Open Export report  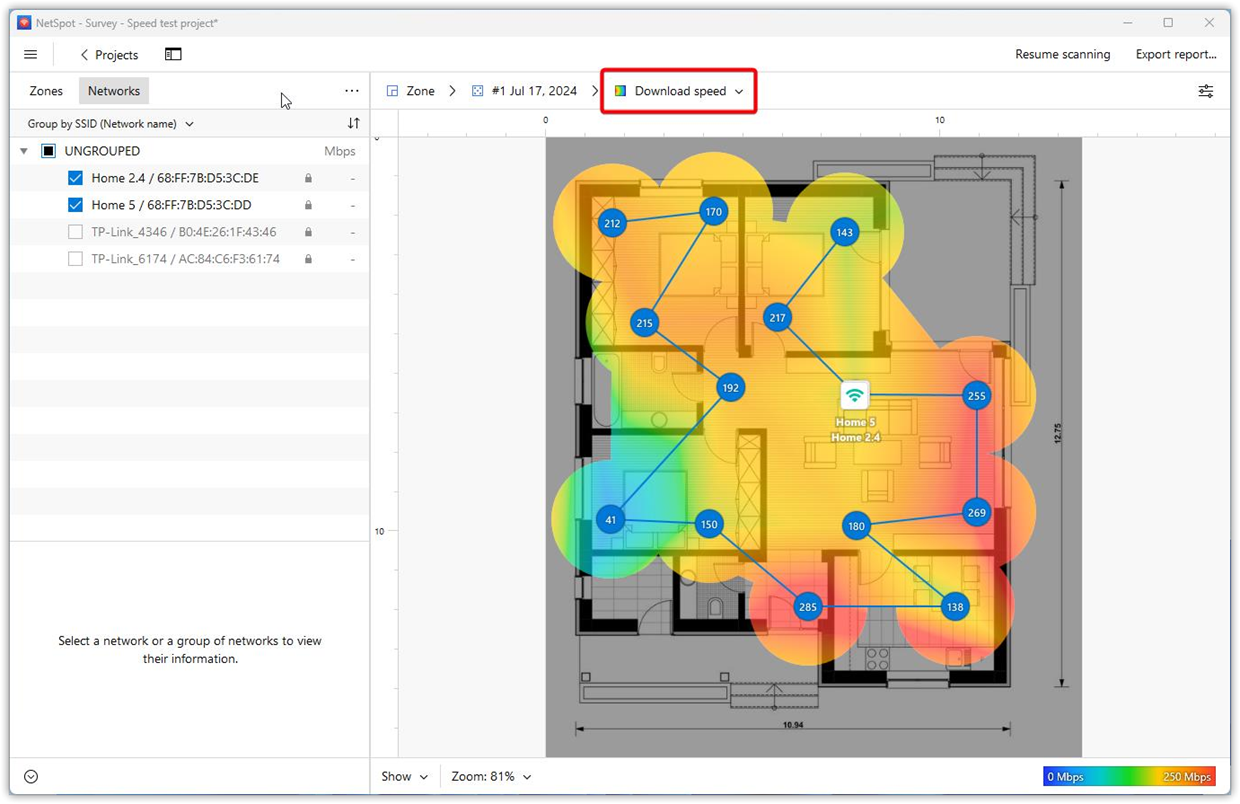(1176, 54)
